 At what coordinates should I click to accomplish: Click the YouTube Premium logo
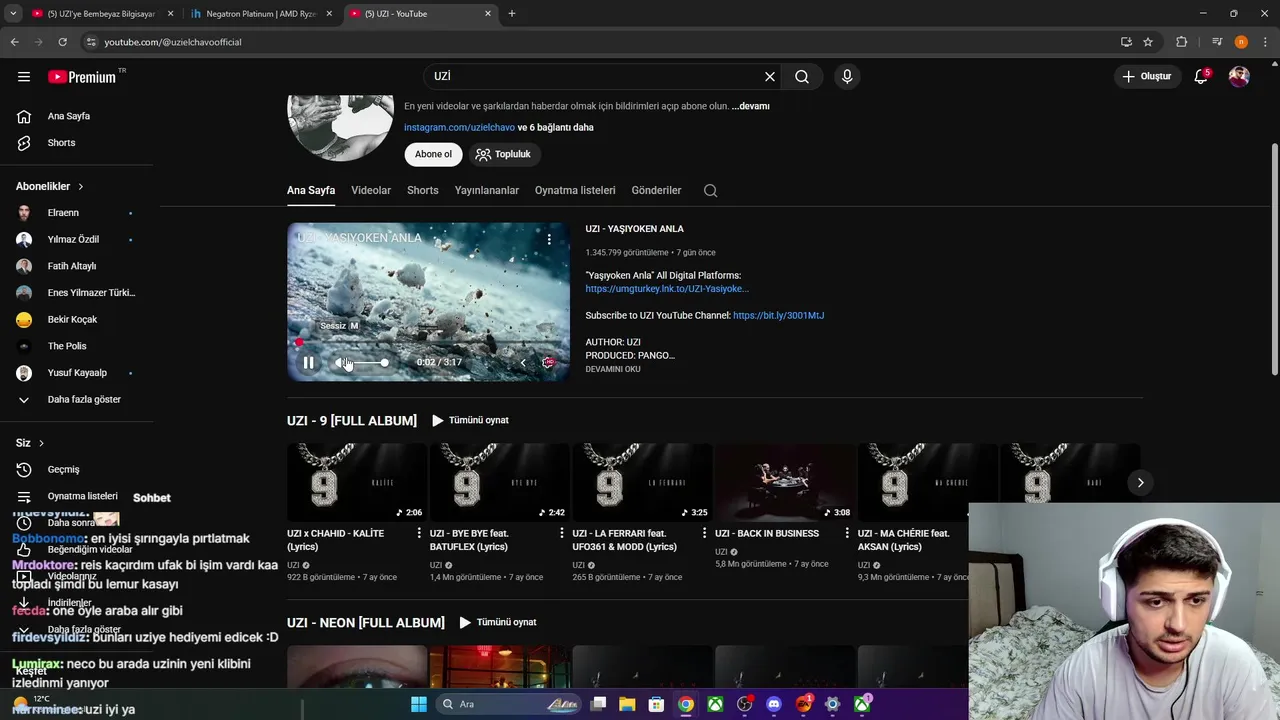point(82,77)
